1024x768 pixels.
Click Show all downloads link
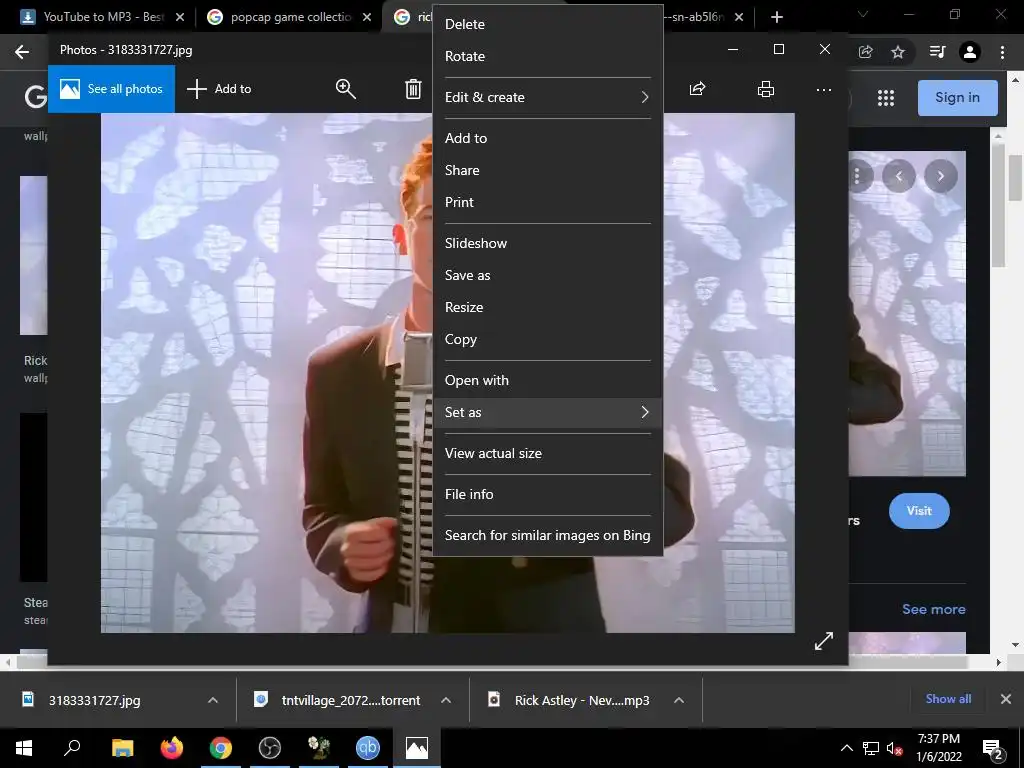(x=948, y=699)
